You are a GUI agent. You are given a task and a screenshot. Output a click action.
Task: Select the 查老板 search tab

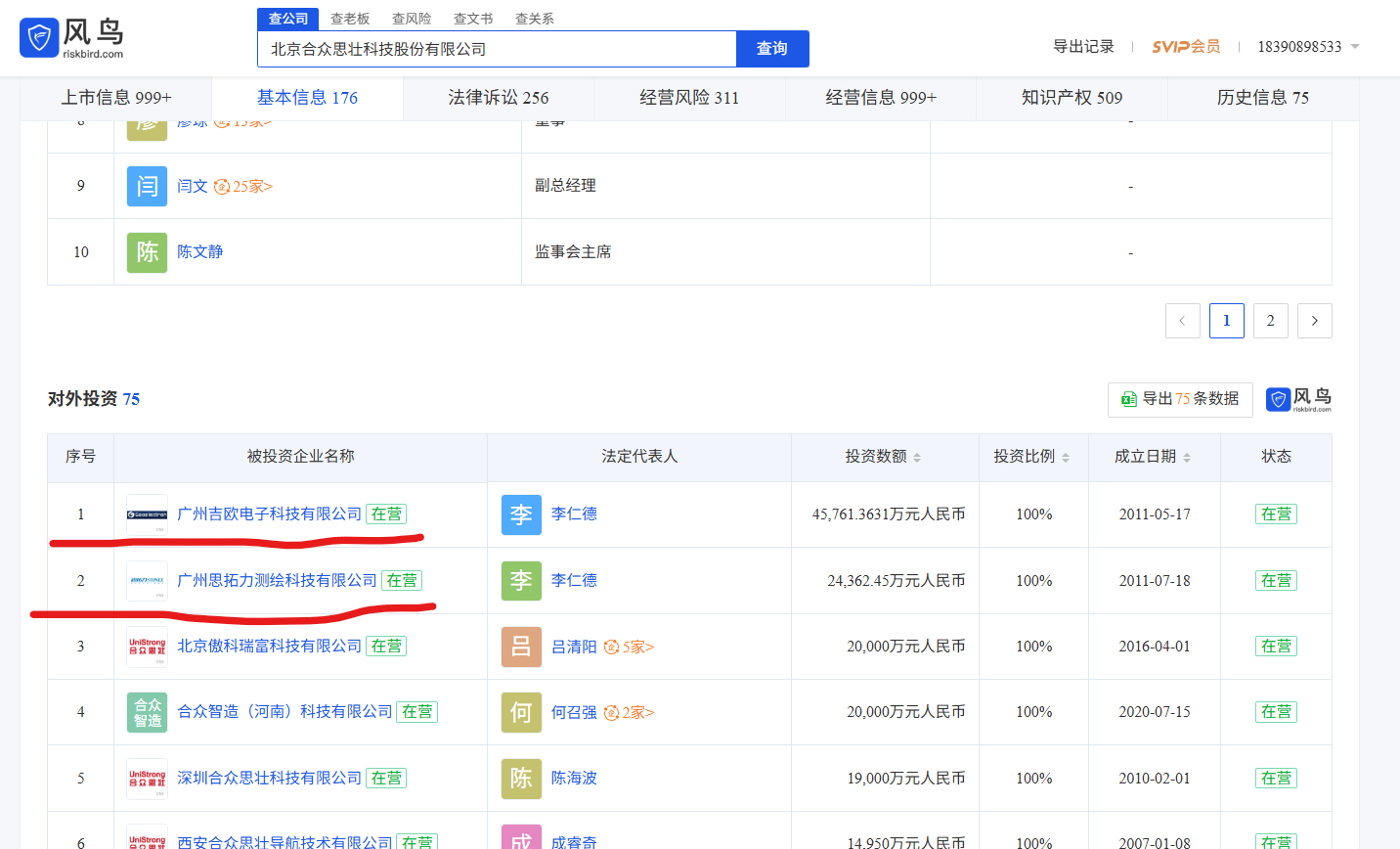350,19
